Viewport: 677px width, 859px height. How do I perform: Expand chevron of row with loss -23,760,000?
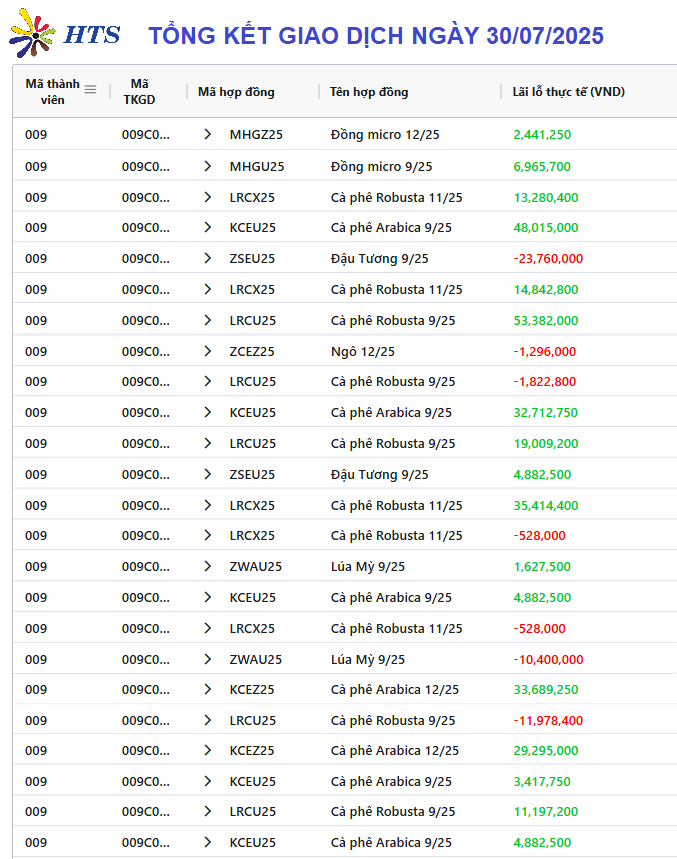coord(208,258)
